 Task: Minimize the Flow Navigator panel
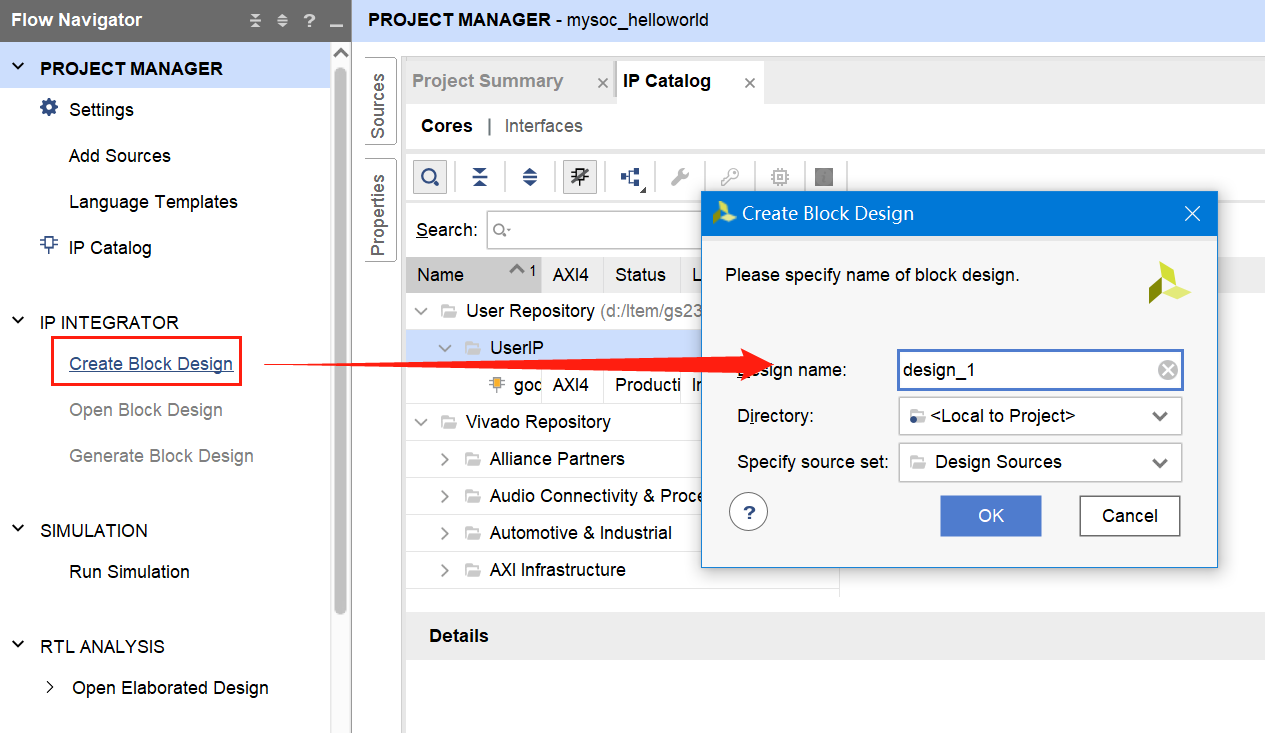pyautogui.click(x=336, y=25)
